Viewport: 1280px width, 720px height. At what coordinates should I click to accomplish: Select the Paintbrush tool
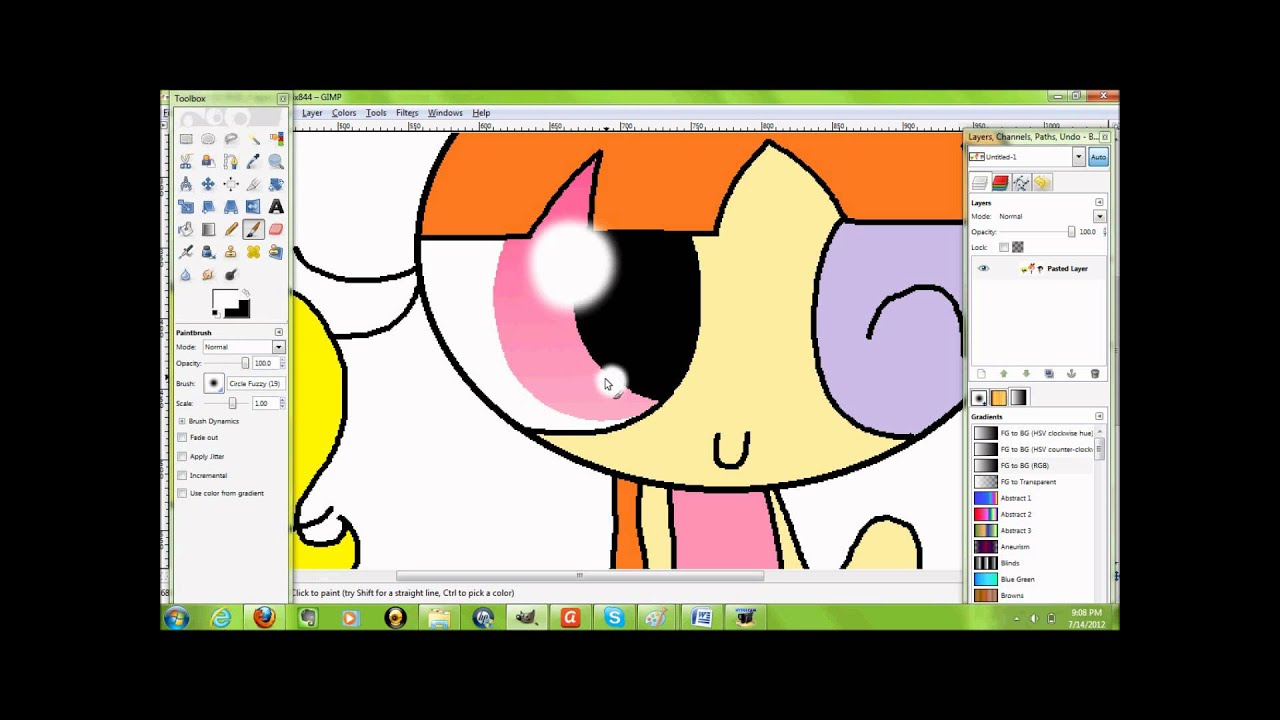[x=254, y=229]
